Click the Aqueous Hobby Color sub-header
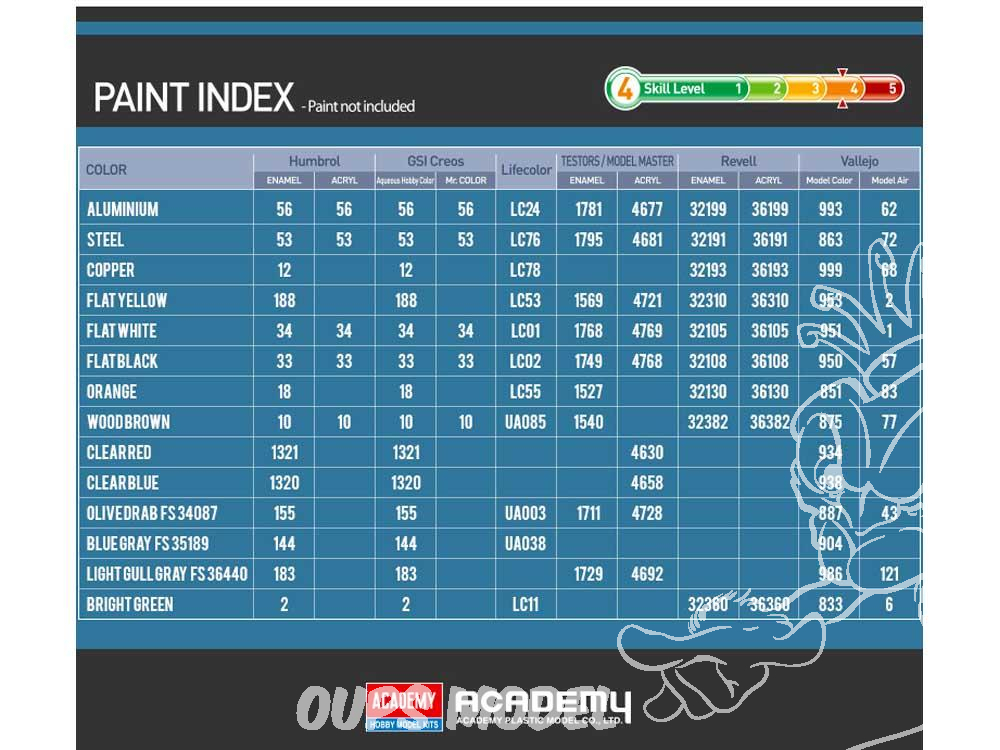1000x750 pixels. pos(405,180)
